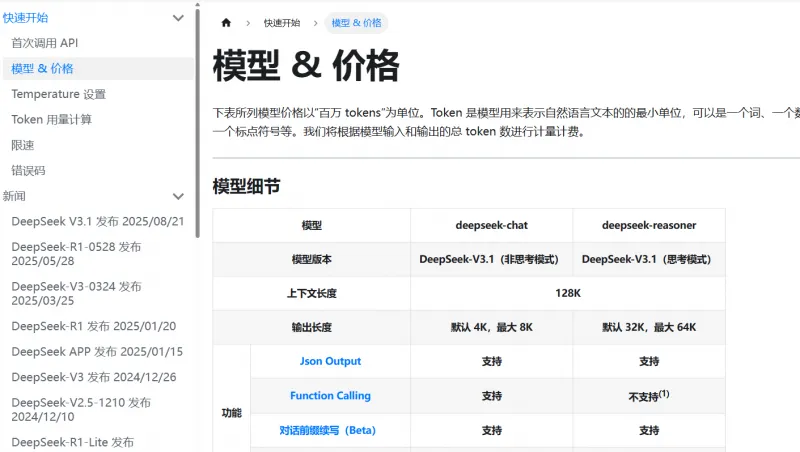800x452 pixels.
Task: Open 错误码 sidebar item
Action: click(28, 170)
